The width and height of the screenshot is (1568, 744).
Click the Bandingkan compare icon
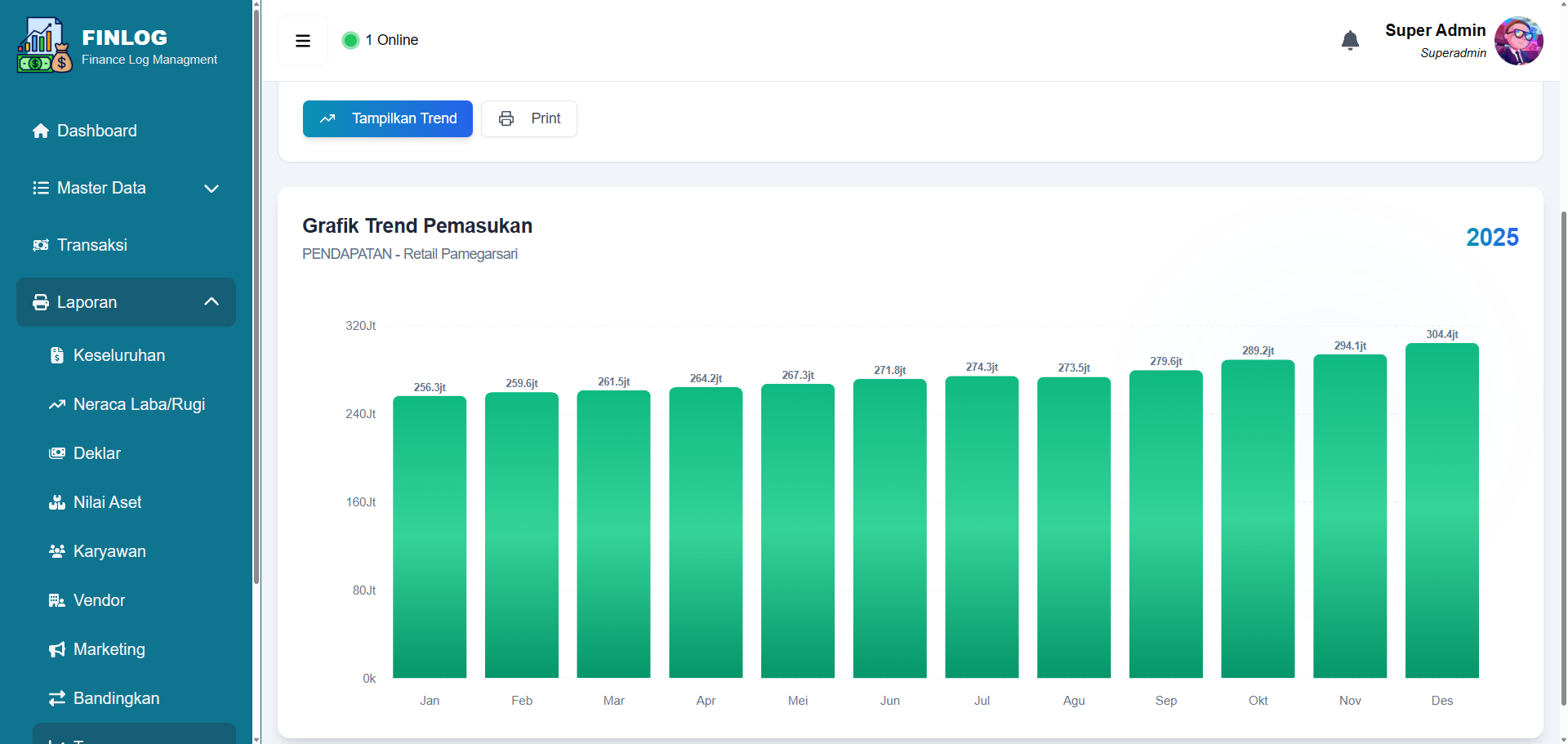(56, 698)
